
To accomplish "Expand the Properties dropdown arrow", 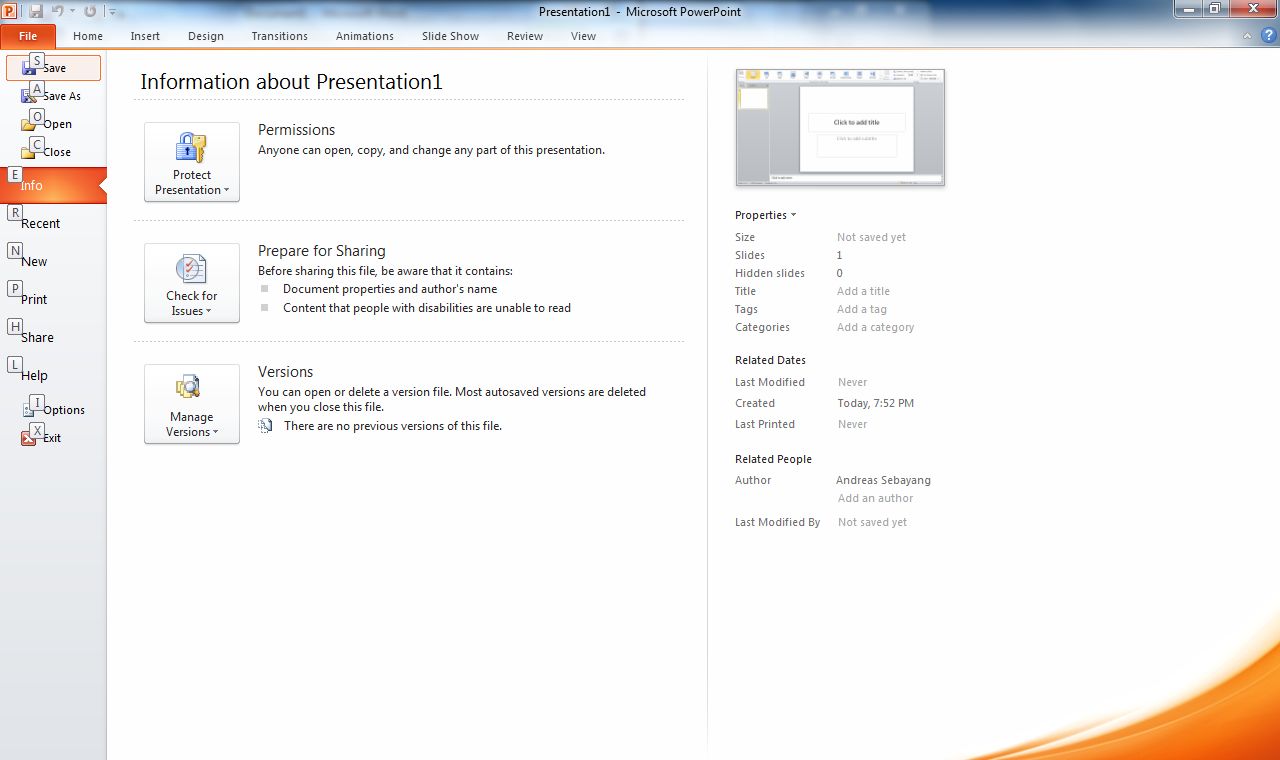I will 793,215.
